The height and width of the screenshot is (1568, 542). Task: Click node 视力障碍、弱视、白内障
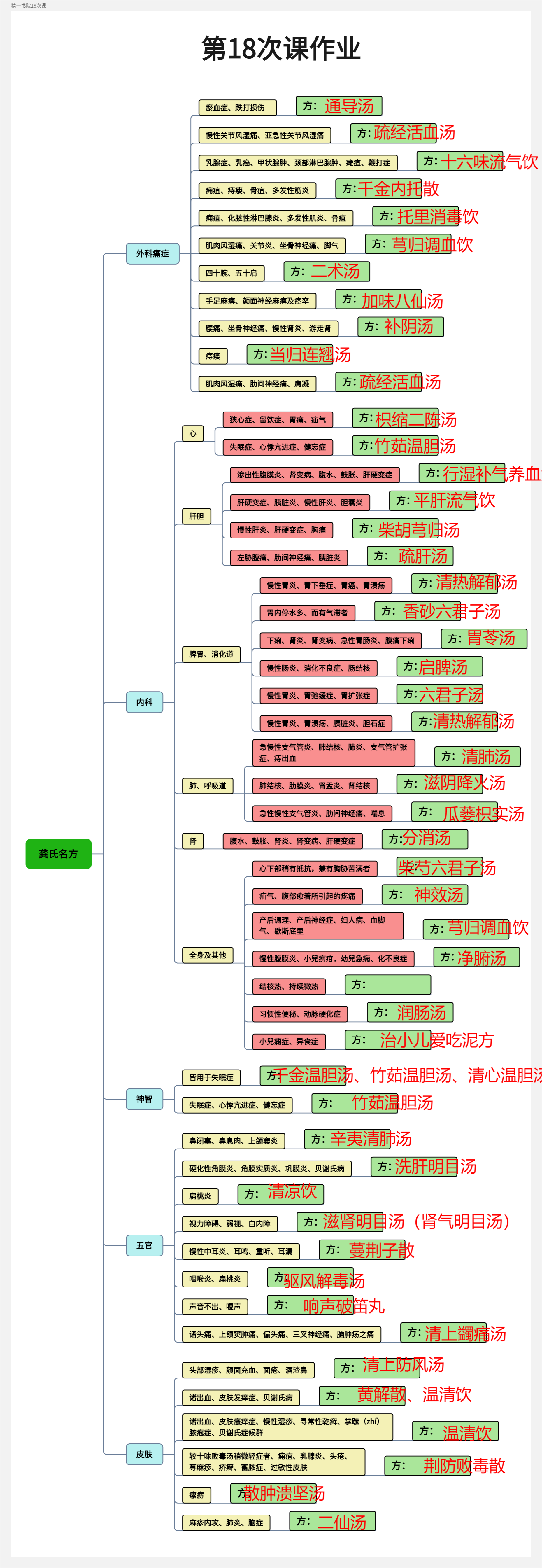[229, 1224]
